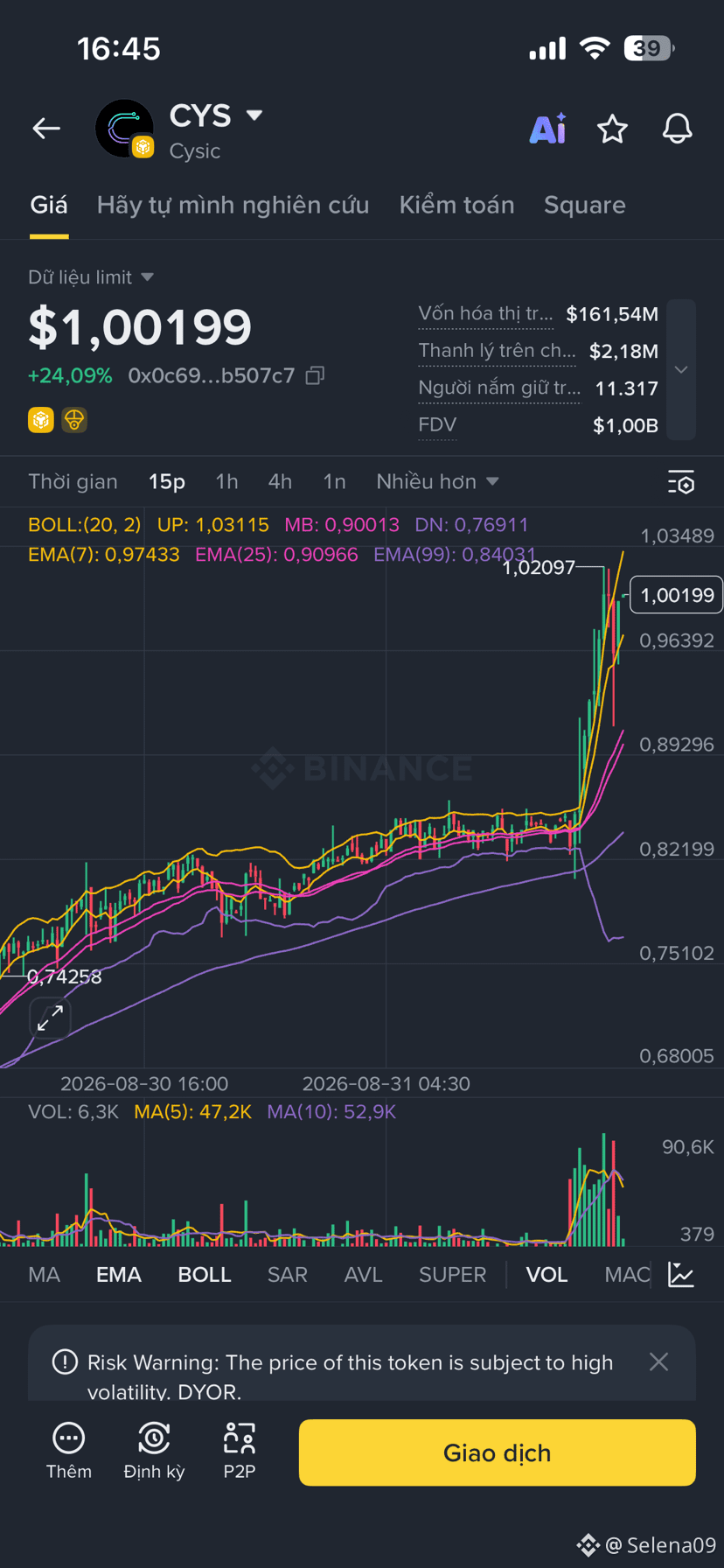
Task: Tap Người nắm giữ label
Action: 498,388
